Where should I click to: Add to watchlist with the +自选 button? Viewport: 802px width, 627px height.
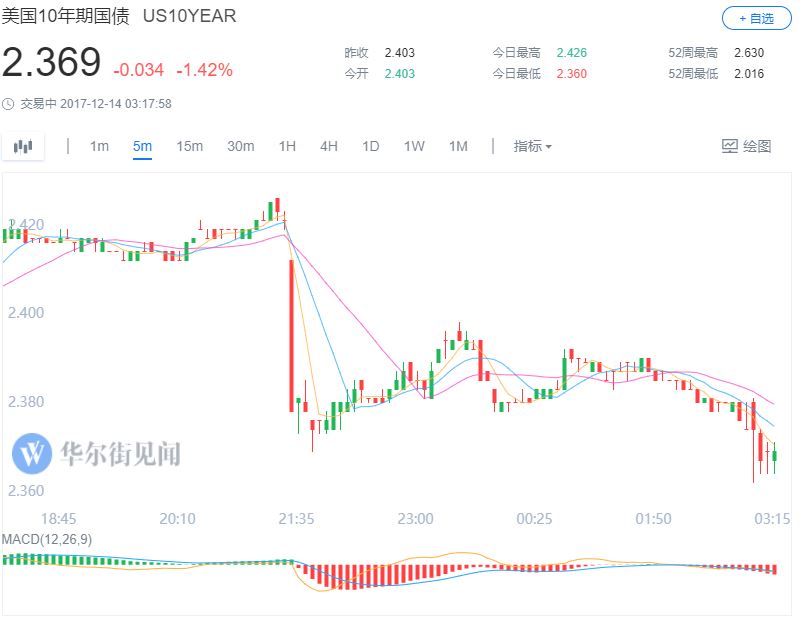[x=756, y=19]
